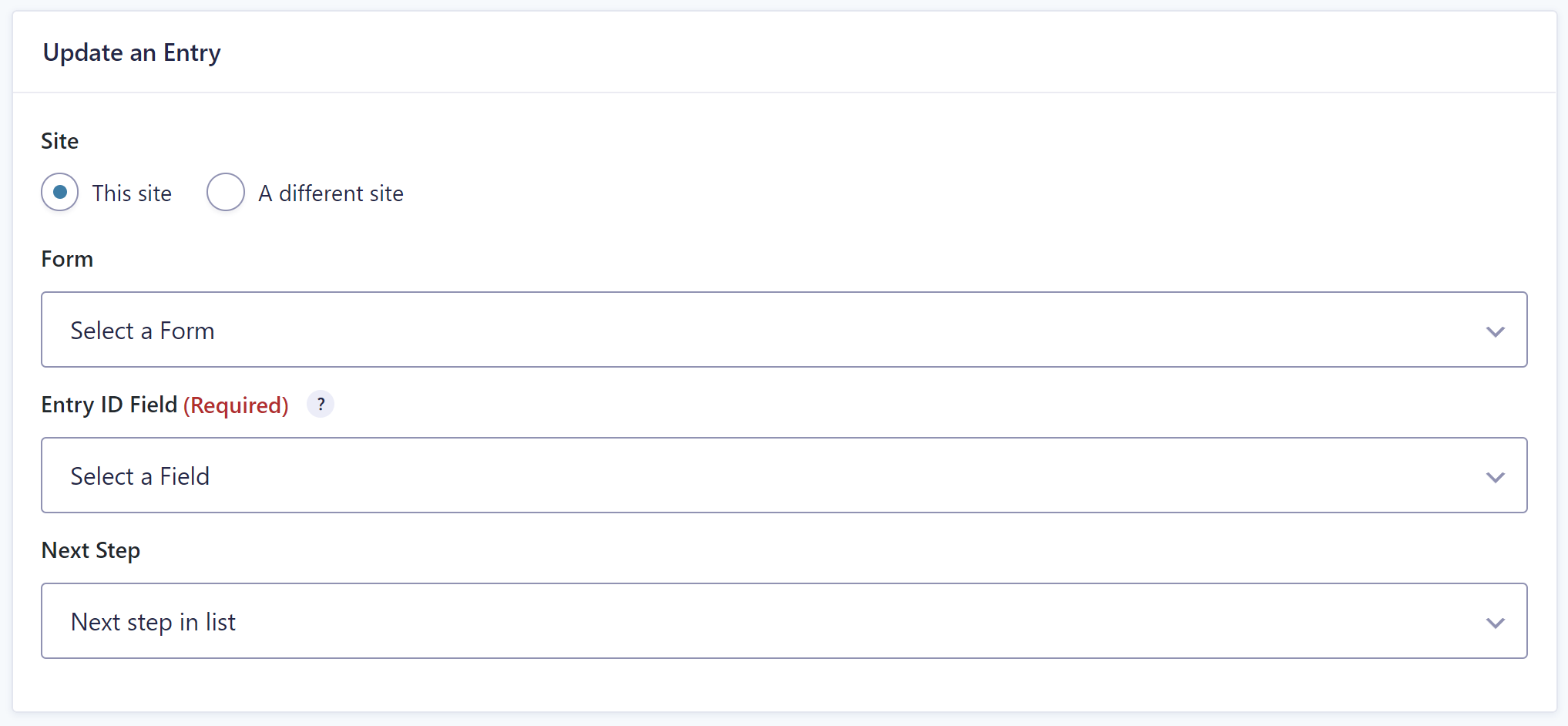Click the Form dropdown chevron arrow
This screenshot has height=726, width=1568.
point(1495,331)
